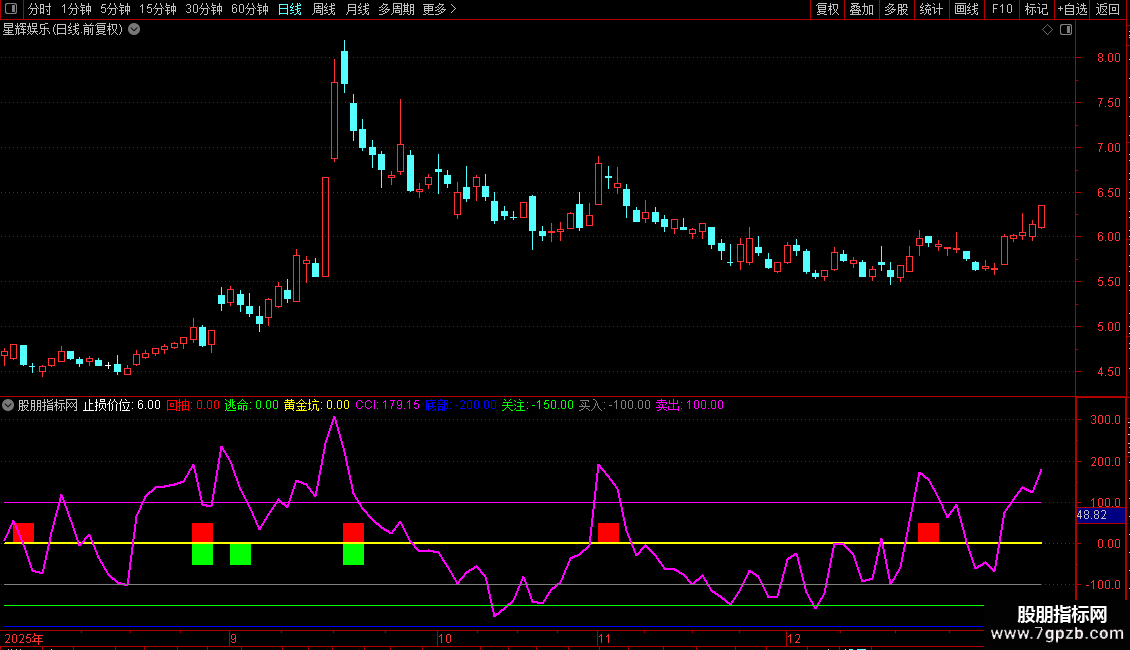The height and width of the screenshot is (650, 1130).
Task: Expand the 更多 periods menu
Action: [x=439, y=10]
